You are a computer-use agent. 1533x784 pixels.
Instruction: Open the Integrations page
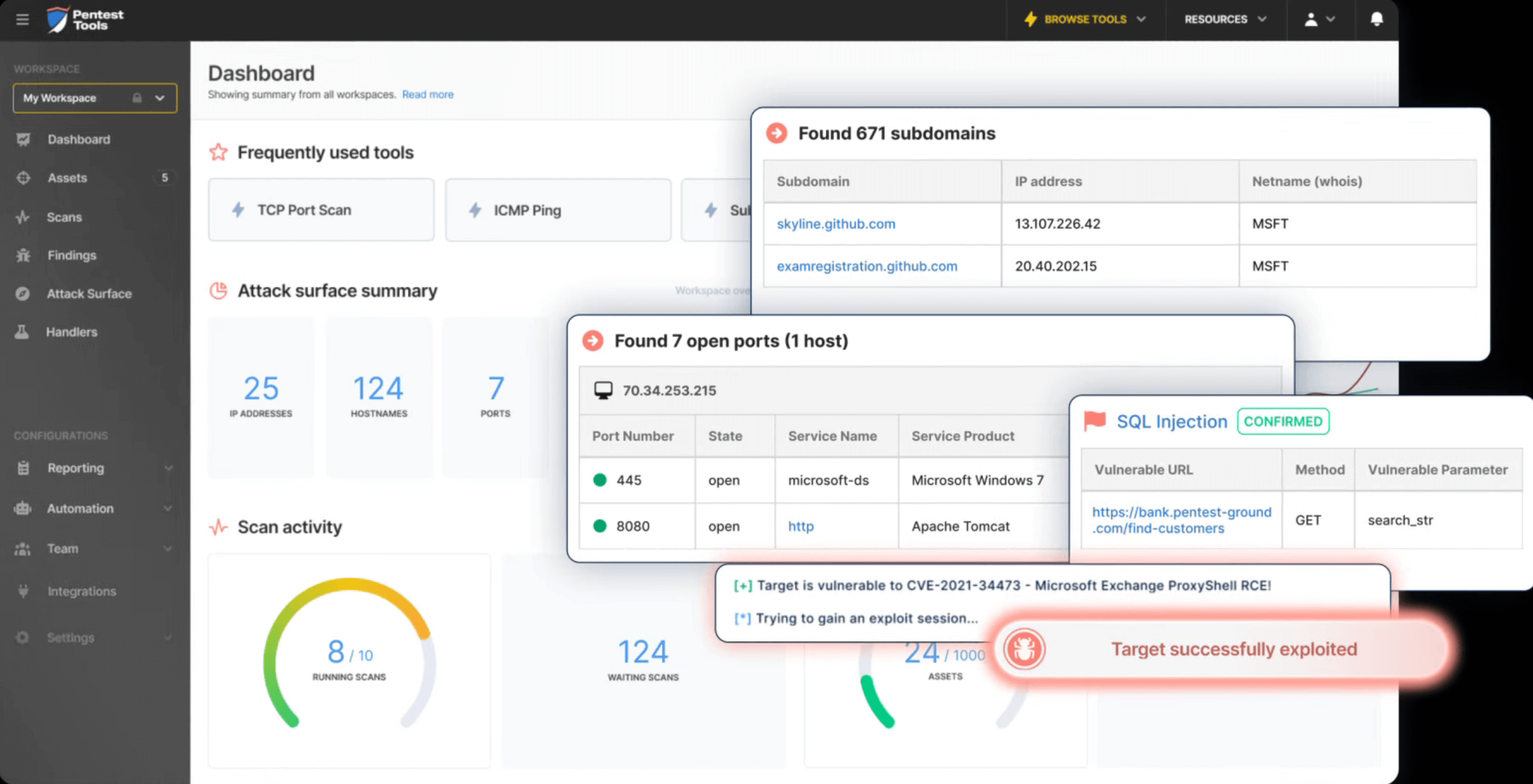pyautogui.click(x=81, y=591)
